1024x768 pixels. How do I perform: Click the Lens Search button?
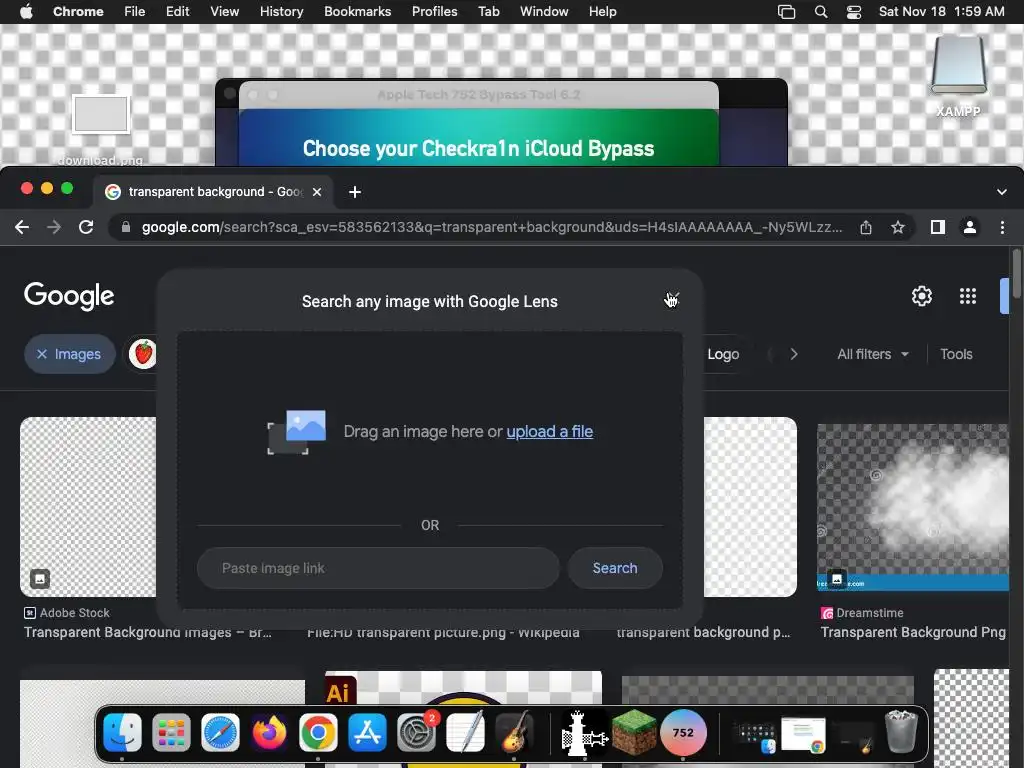click(x=615, y=568)
